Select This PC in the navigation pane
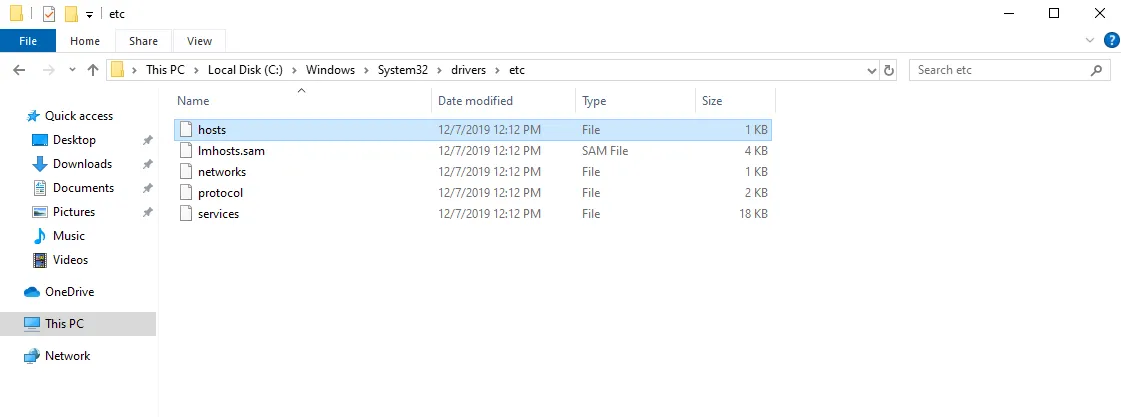 coord(78,323)
